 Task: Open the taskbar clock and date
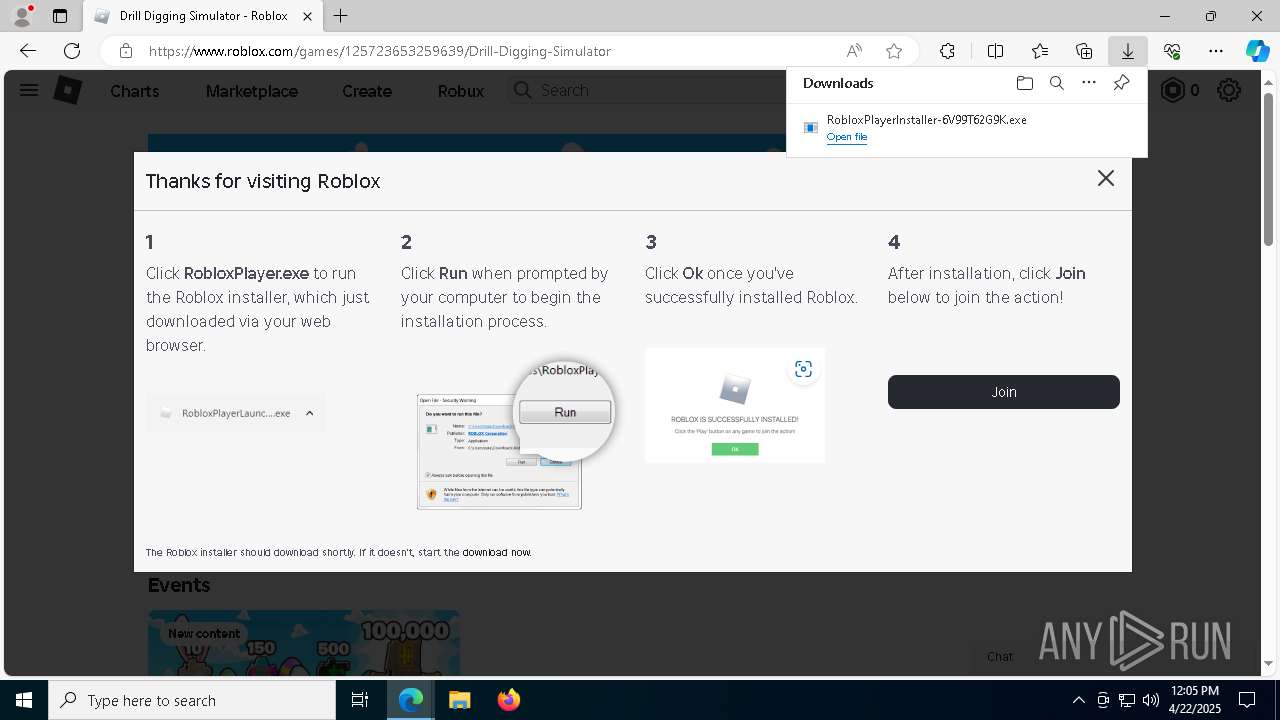click(1194, 700)
